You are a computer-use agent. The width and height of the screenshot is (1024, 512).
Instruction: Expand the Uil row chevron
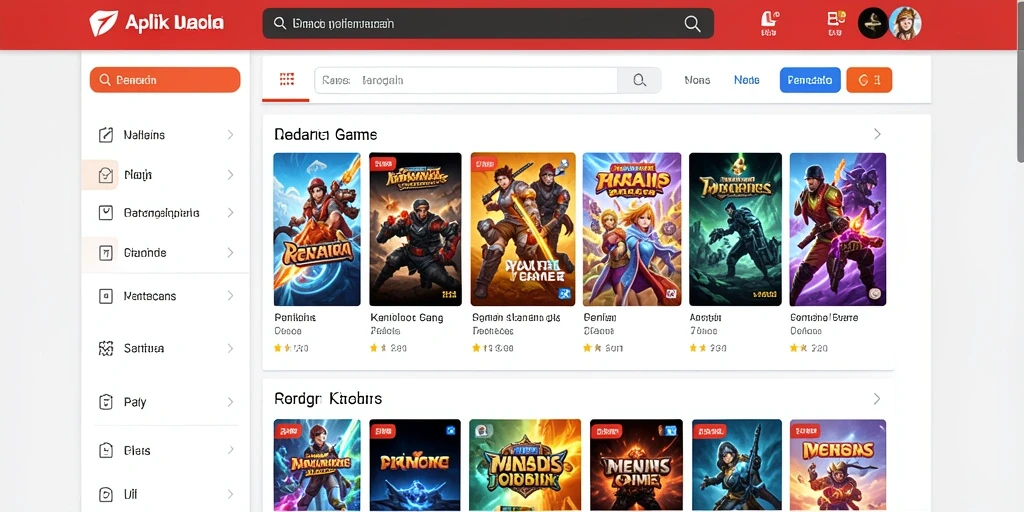[x=230, y=494]
